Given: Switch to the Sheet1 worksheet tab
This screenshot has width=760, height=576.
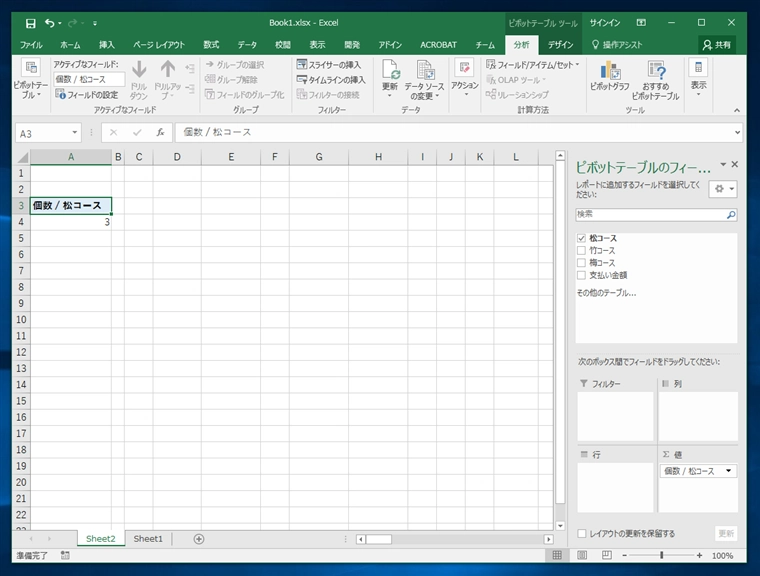Looking at the screenshot, I should point(148,539).
